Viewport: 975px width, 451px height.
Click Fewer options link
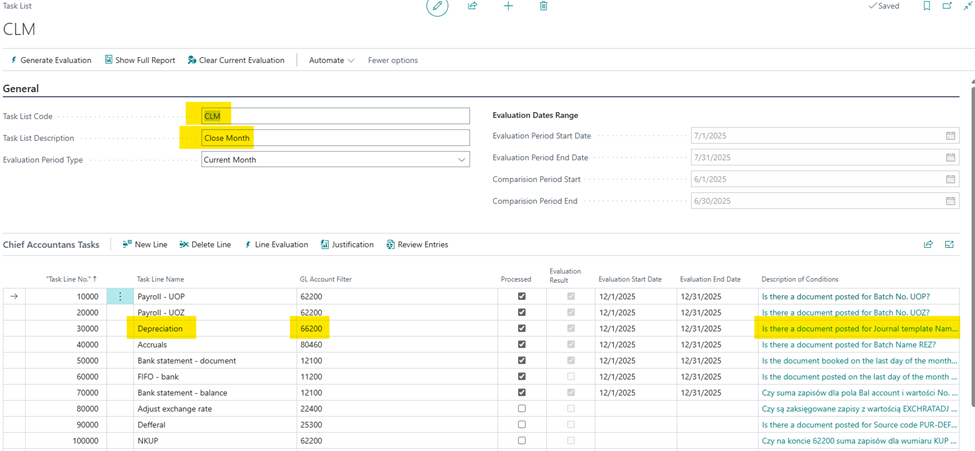[393, 61]
